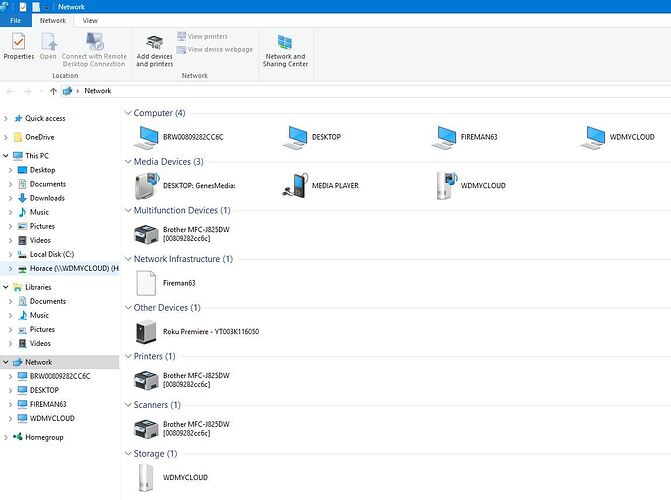Open Music under This PC

coord(39,212)
